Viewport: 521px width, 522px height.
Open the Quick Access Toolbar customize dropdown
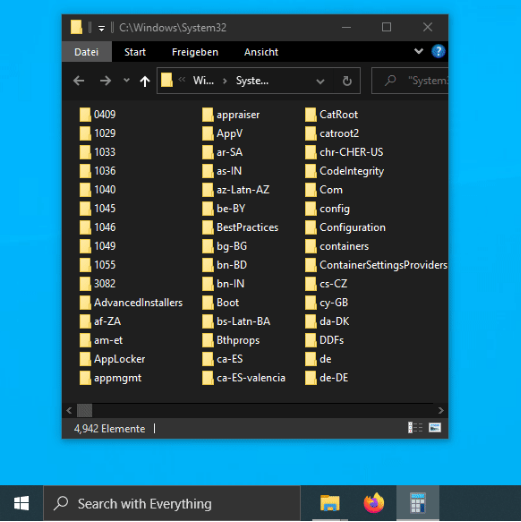click(x=102, y=28)
